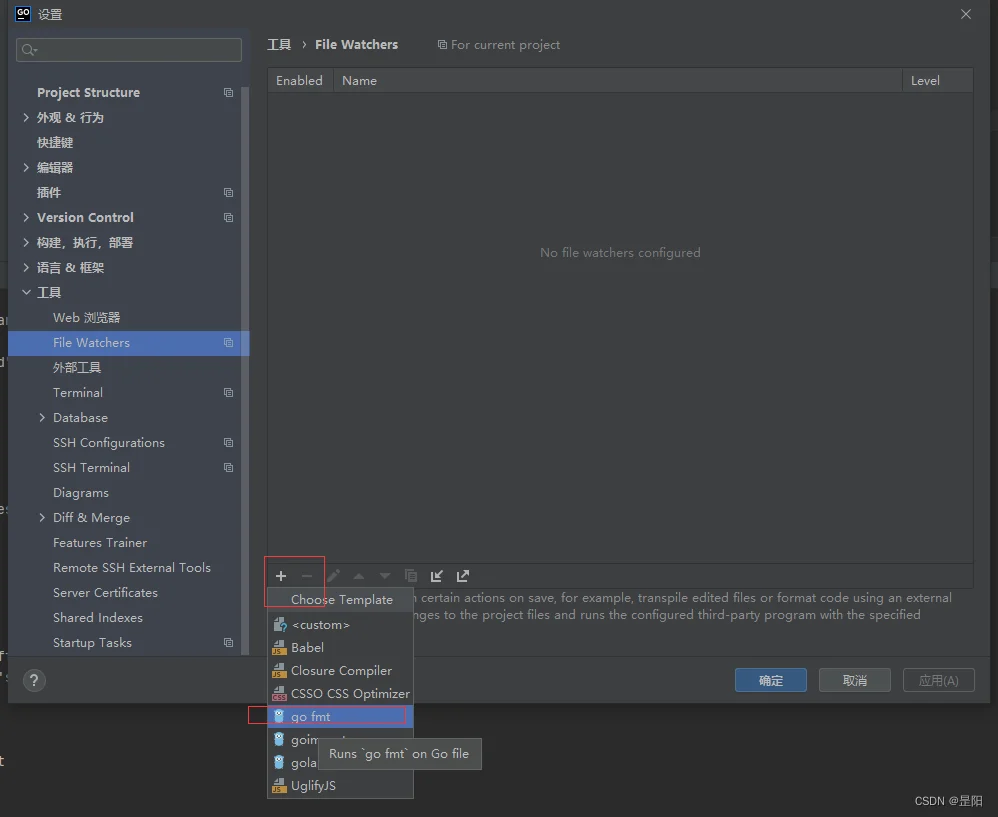Screen dimensions: 998x817
Task: Click the project-level icon beside Terminal
Action: 228,393
